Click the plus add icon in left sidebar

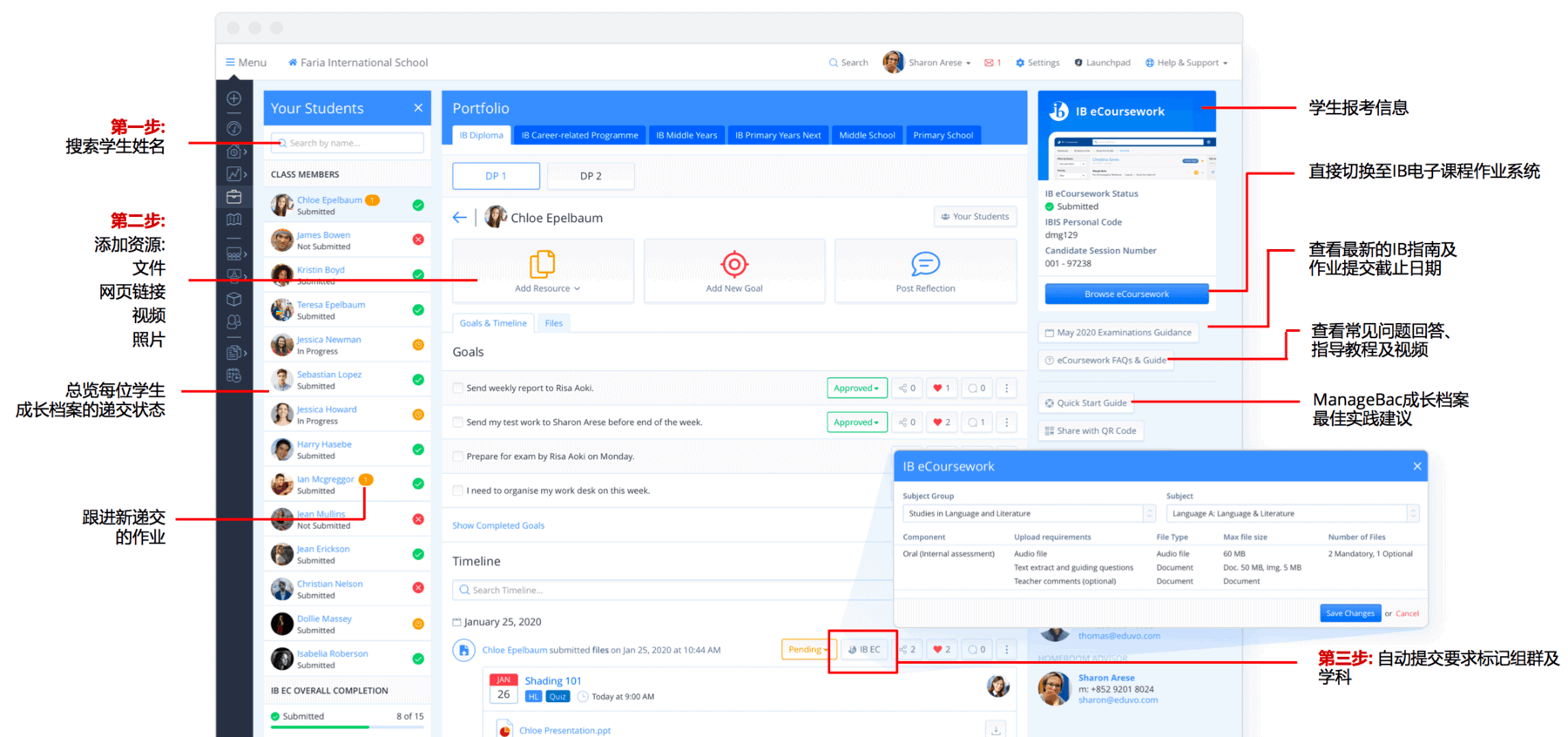click(234, 98)
